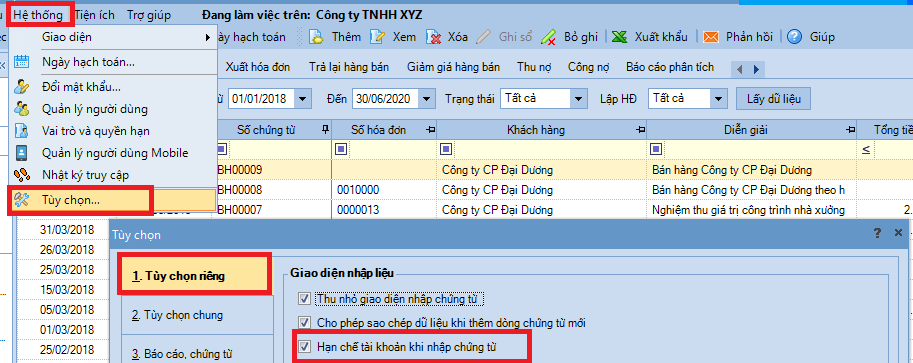Click the Xóa delete icon
The image size is (913, 363).
(433, 37)
